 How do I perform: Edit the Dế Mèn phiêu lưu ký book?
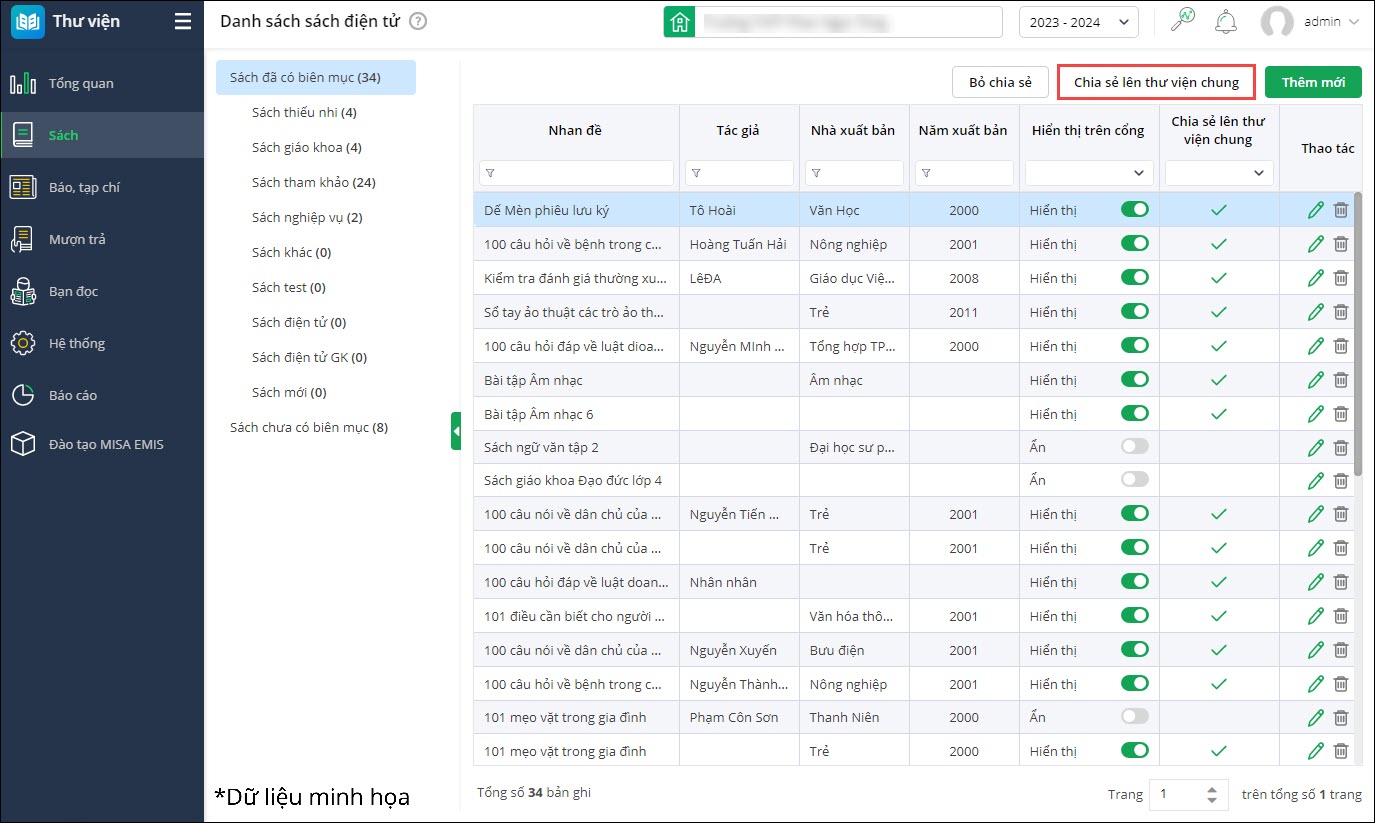(1316, 210)
